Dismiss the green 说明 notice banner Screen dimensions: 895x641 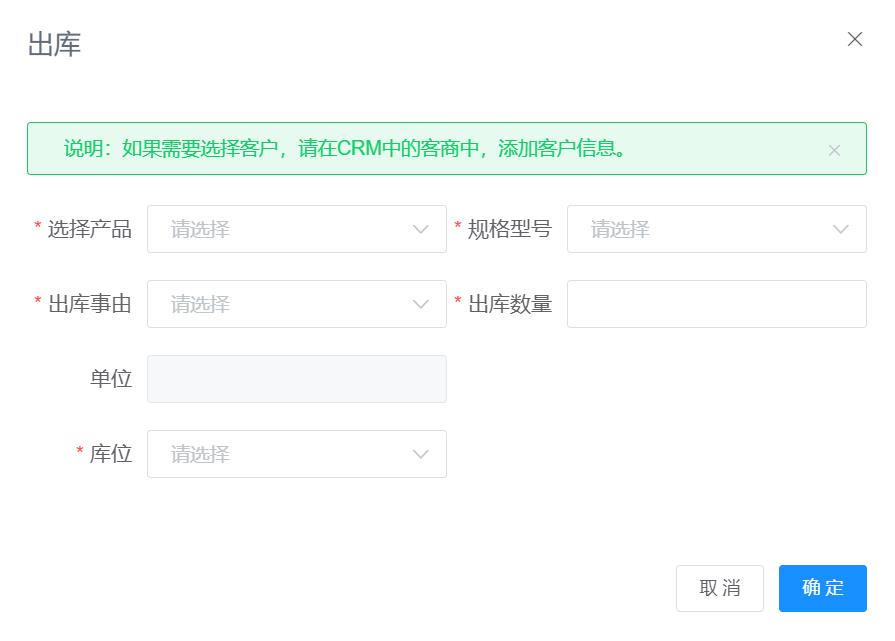click(x=834, y=150)
